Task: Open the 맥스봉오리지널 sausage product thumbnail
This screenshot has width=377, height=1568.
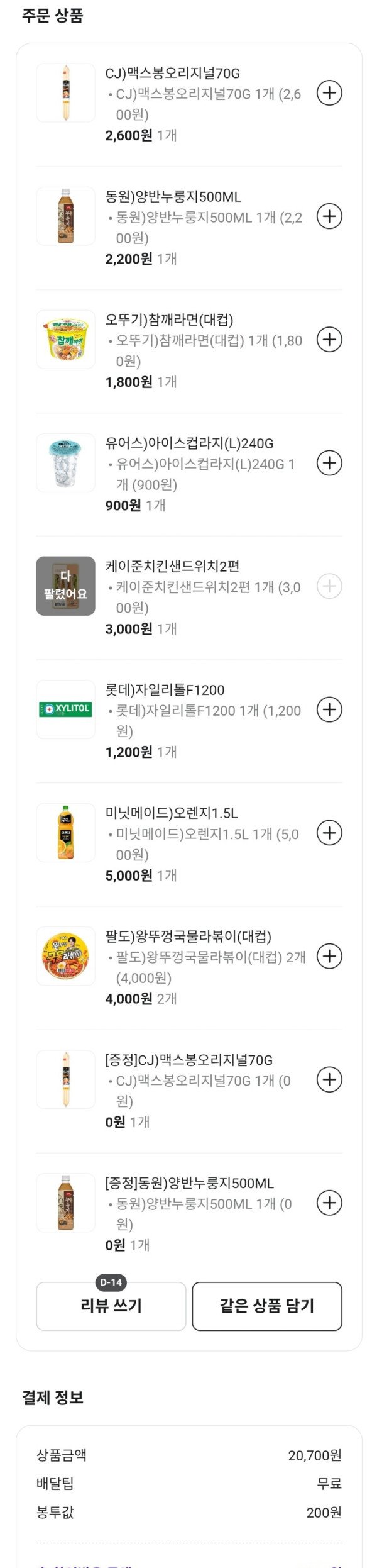Action: [x=65, y=92]
